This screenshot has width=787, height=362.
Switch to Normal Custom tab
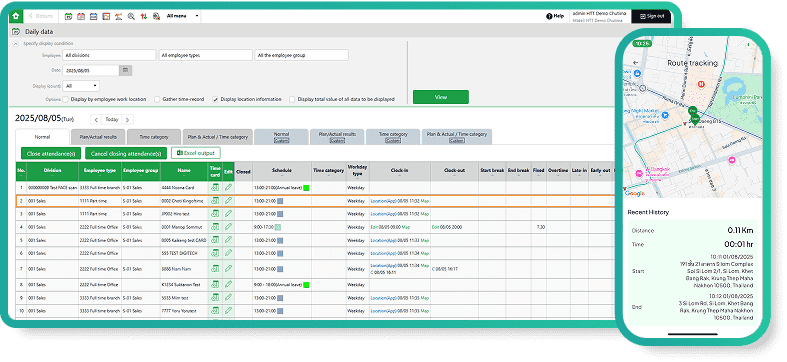(281, 137)
